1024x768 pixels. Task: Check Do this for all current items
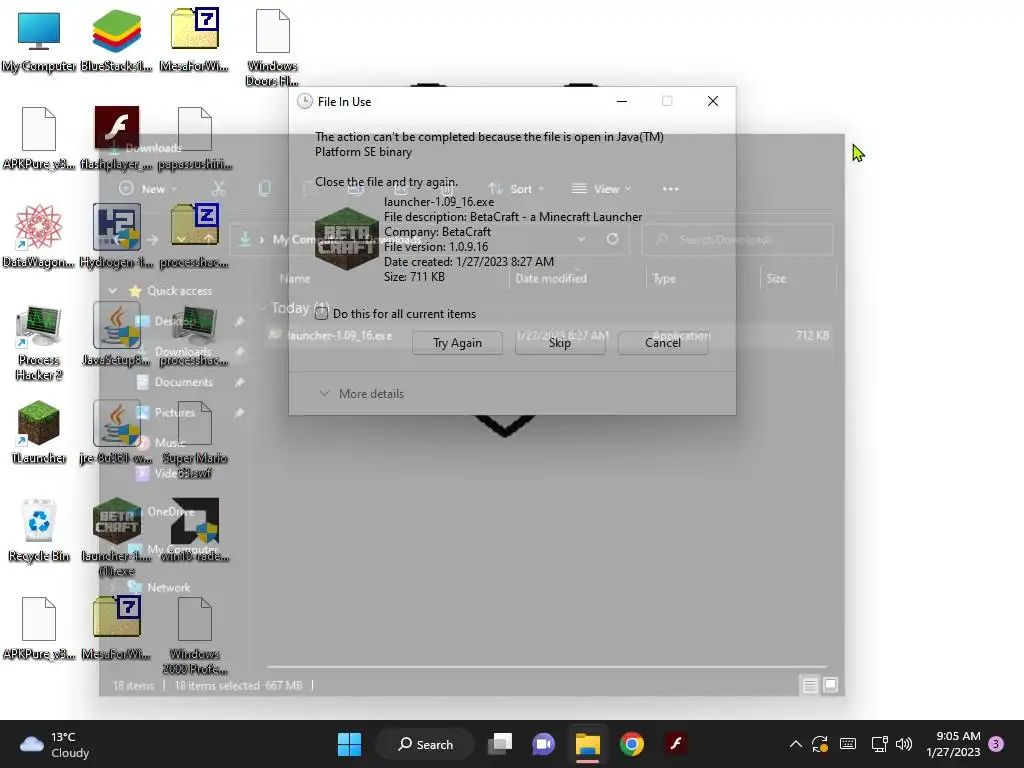point(321,313)
